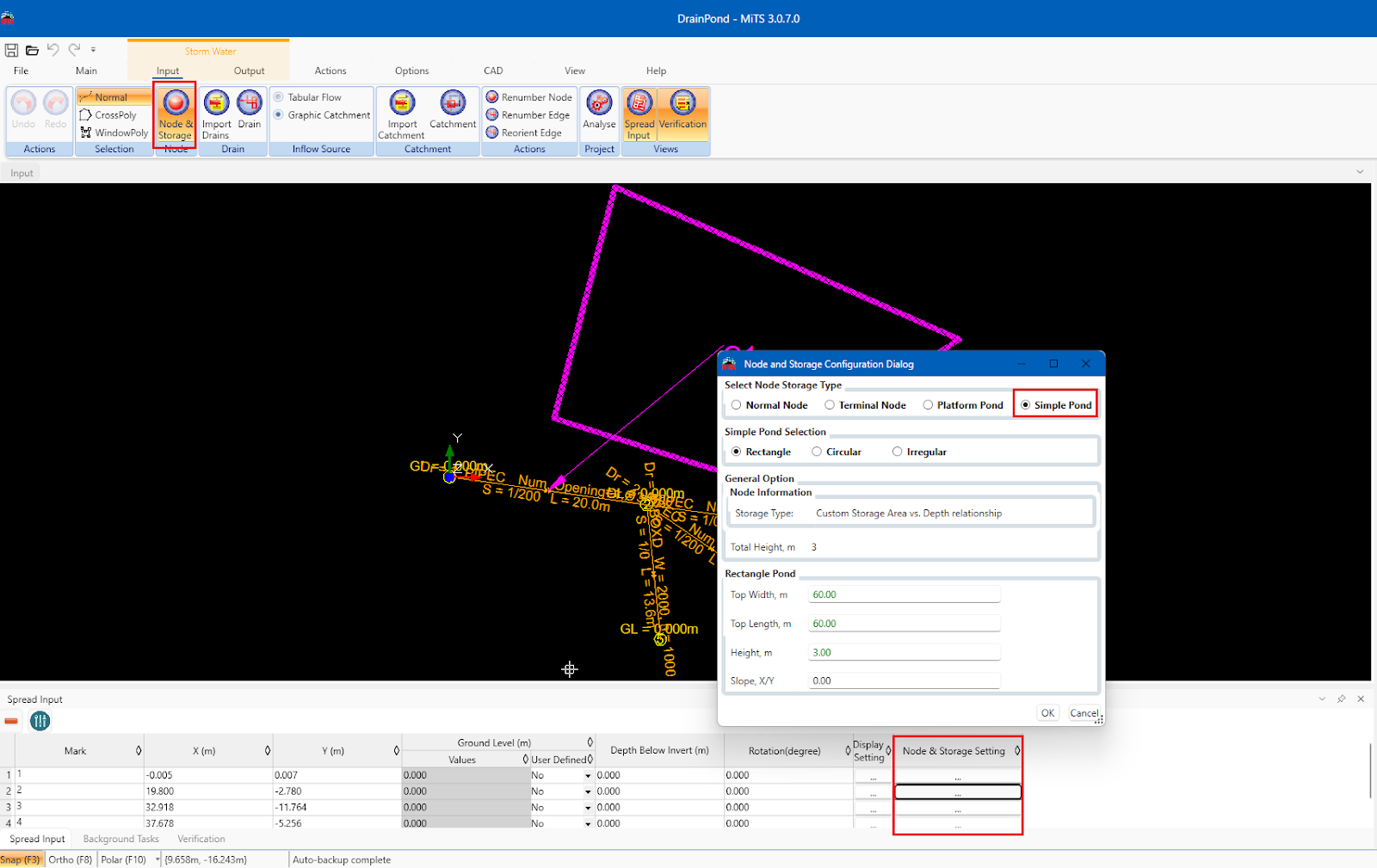
Task: Edit the Slope X/Y field
Action: [x=905, y=680]
